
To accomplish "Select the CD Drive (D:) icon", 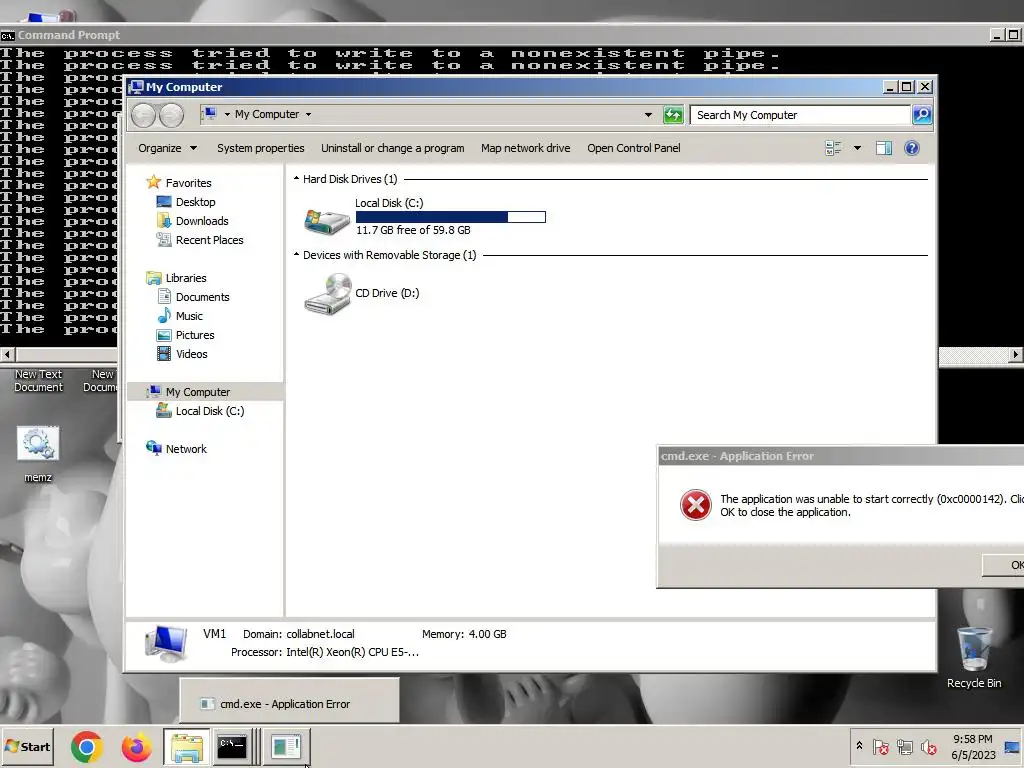I will coord(328,294).
